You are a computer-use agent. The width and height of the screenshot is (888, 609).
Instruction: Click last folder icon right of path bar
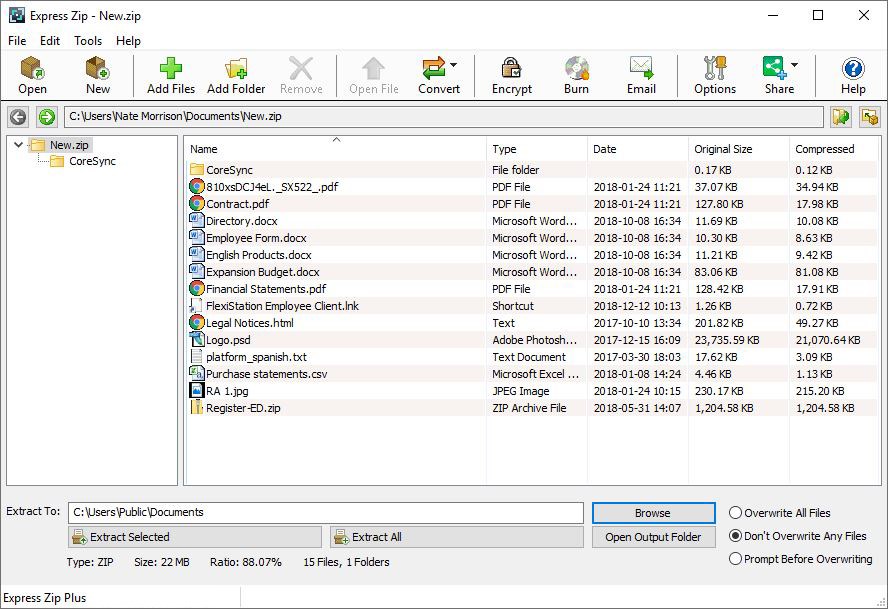click(x=870, y=117)
